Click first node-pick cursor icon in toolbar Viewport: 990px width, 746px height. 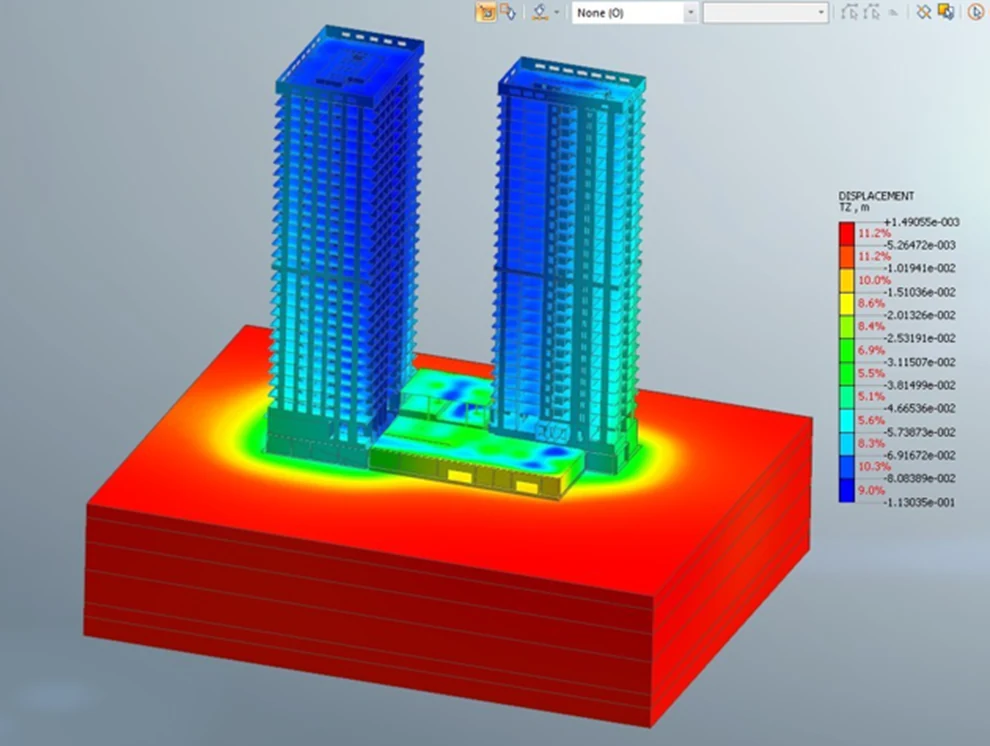point(850,12)
